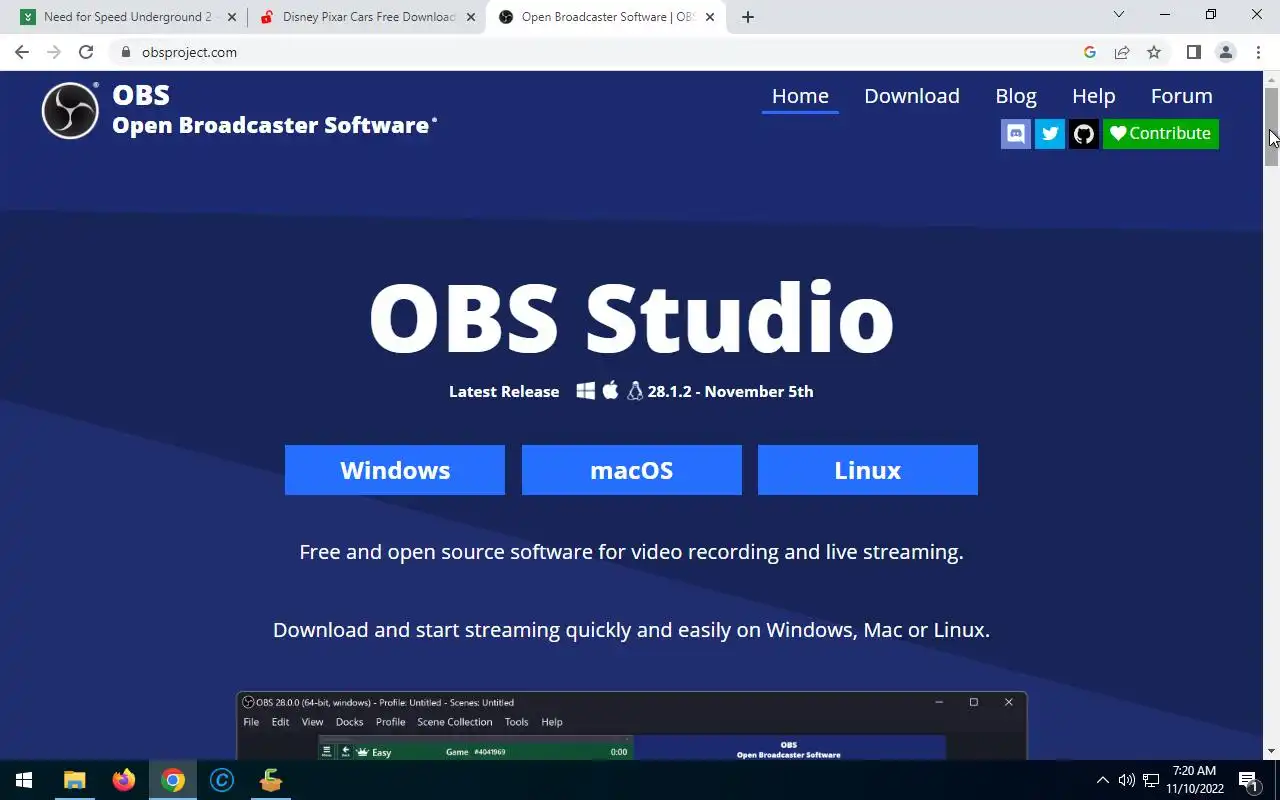Click the browser forward arrow
The height and width of the screenshot is (800, 1280).
tap(54, 52)
